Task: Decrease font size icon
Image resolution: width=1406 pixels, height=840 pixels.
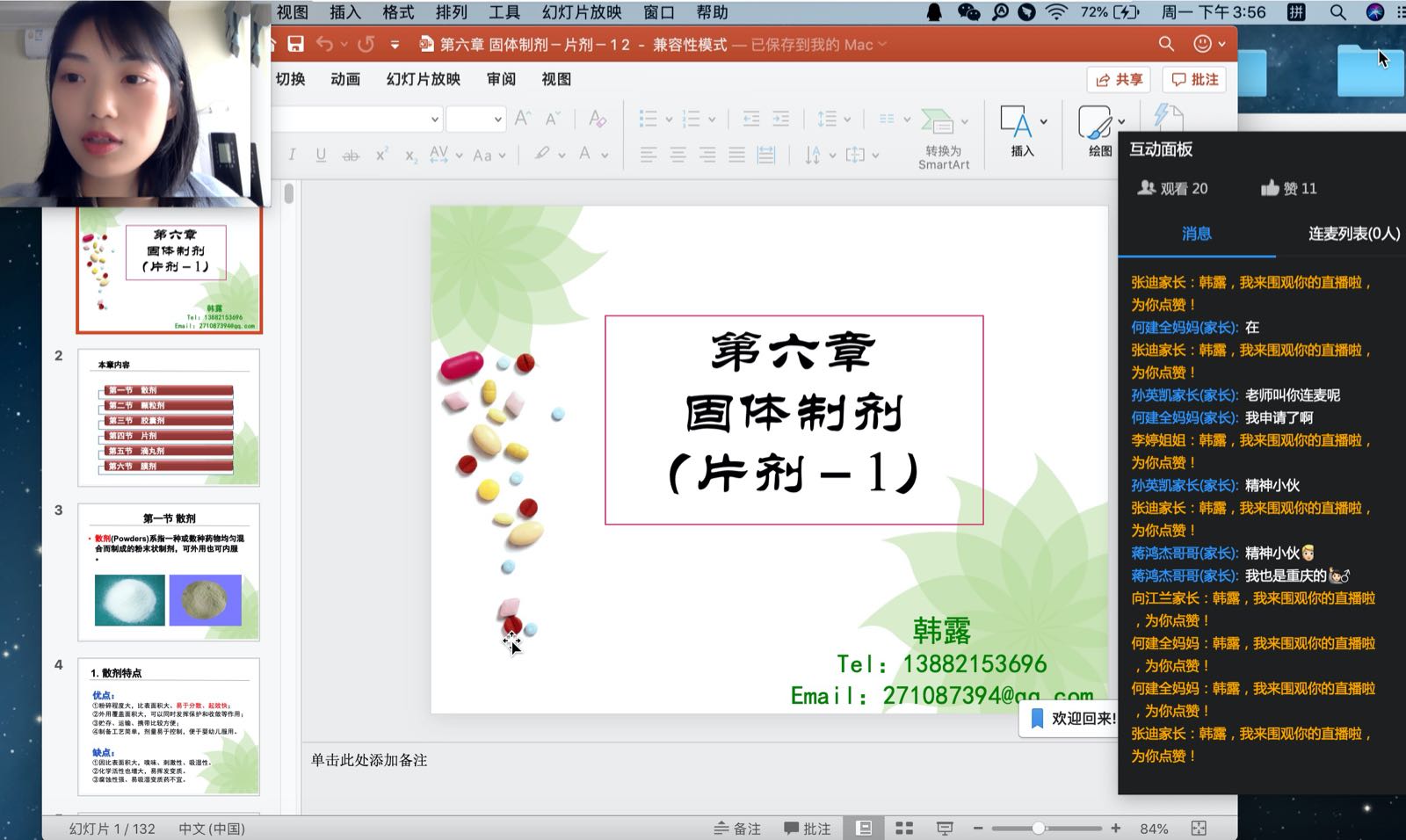Action: (554, 119)
